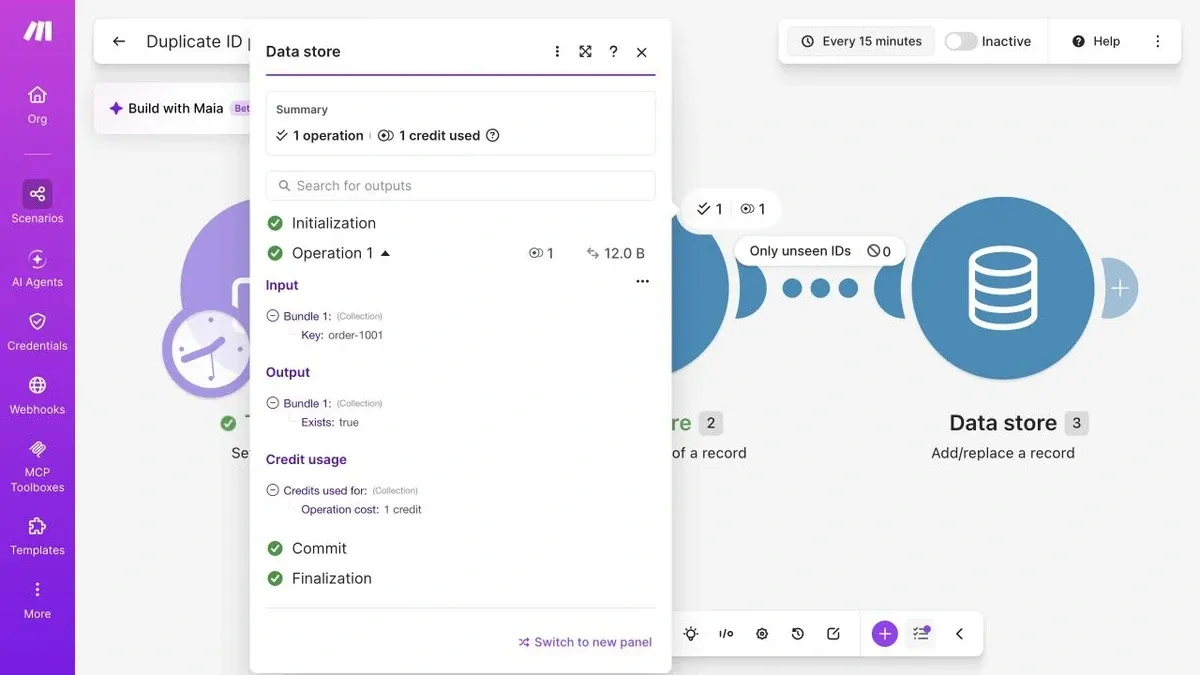The image size is (1200, 675).
Task: Go to Scenarios in the sidebar
Action: (x=37, y=202)
